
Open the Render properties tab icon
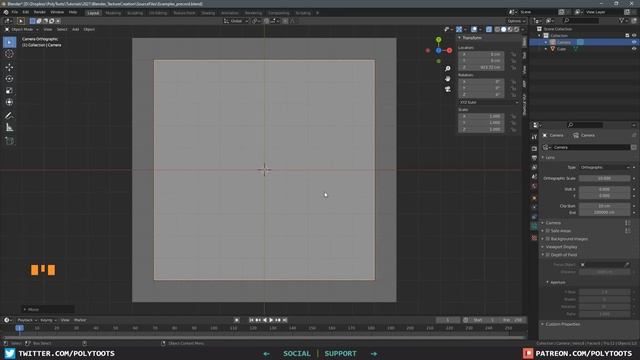pyautogui.click(x=534, y=148)
